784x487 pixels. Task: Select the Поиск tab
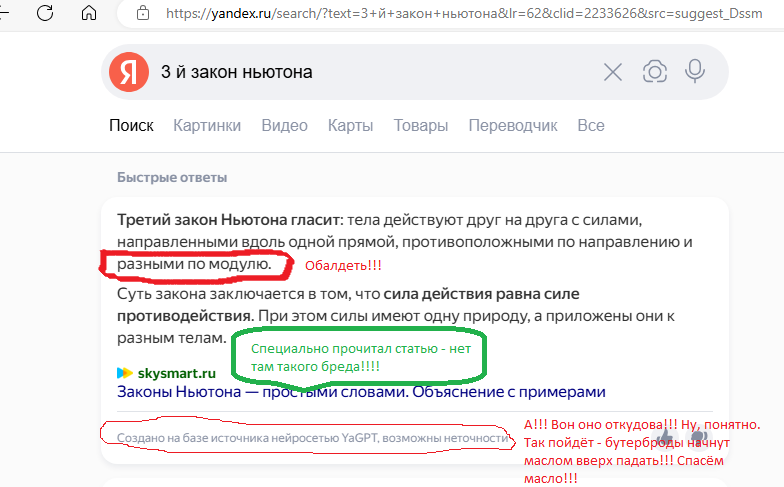(132, 126)
